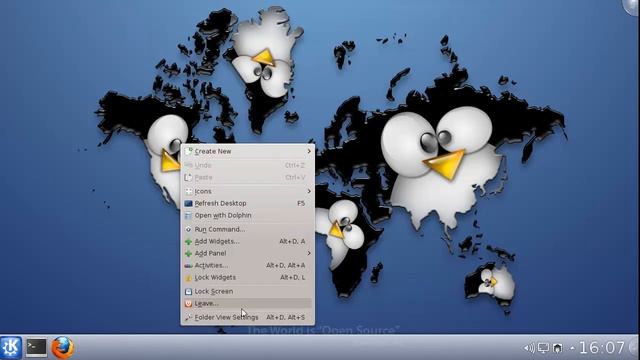Viewport: 640px width, 360px height.
Task: Click the display monitor tray icon
Action: click(x=543, y=348)
